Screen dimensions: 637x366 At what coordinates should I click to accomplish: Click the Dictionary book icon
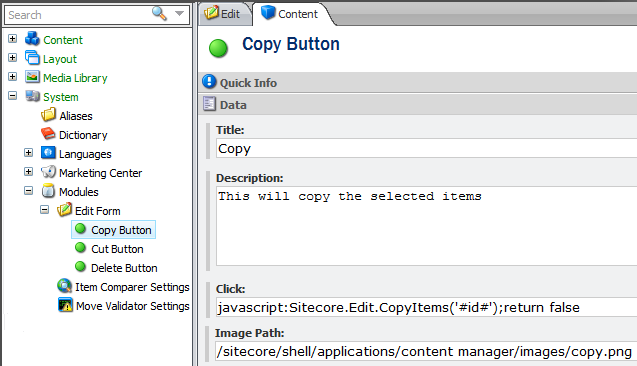[48, 134]
